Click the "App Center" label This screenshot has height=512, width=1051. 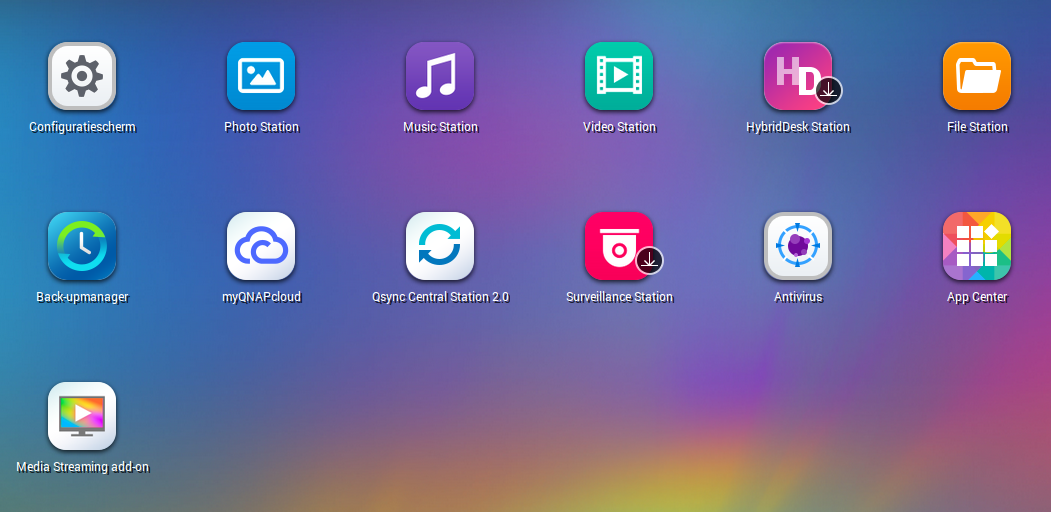click(x=977, y=297)
